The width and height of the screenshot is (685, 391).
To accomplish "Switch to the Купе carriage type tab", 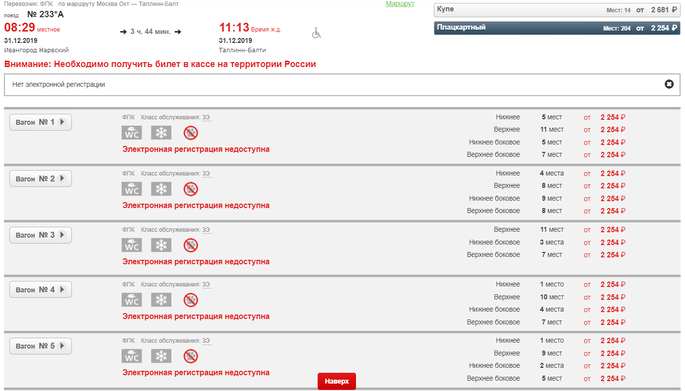I will (x=557, y=10).
